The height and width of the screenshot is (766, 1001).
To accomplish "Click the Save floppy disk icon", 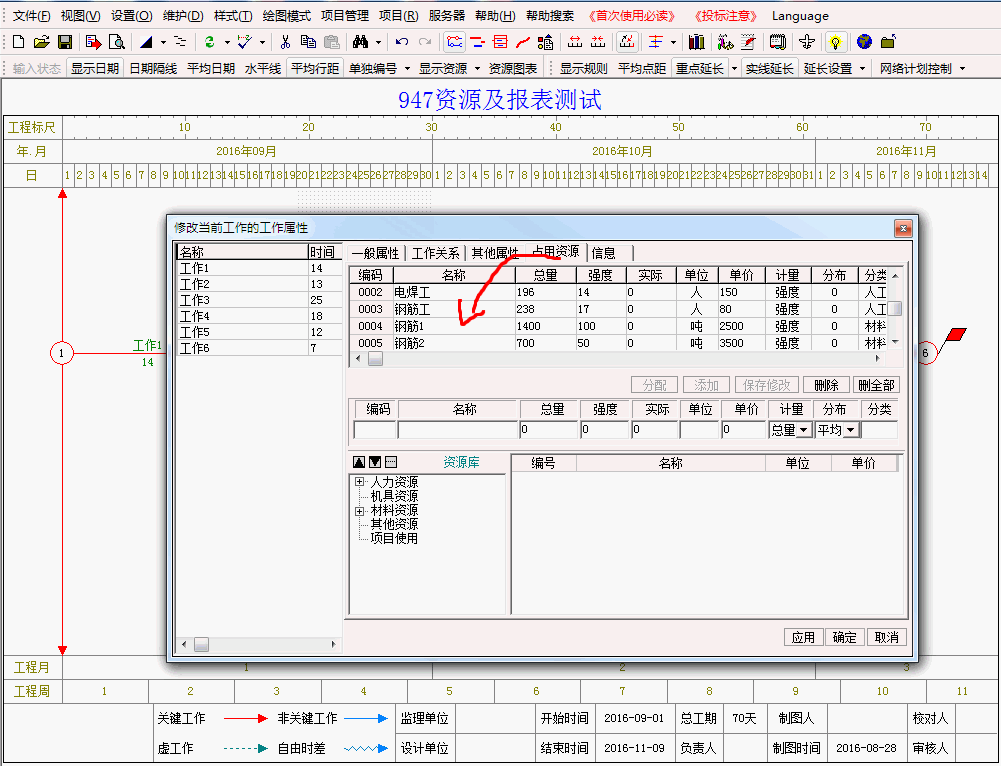I will coord(65,42).
